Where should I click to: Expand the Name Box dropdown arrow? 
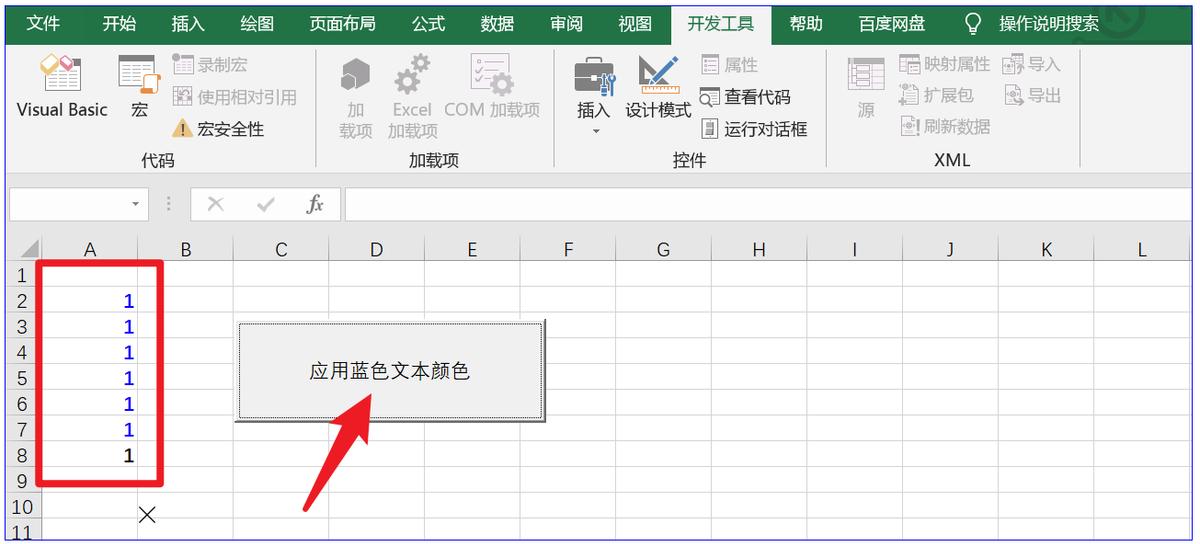click(135, 205)
